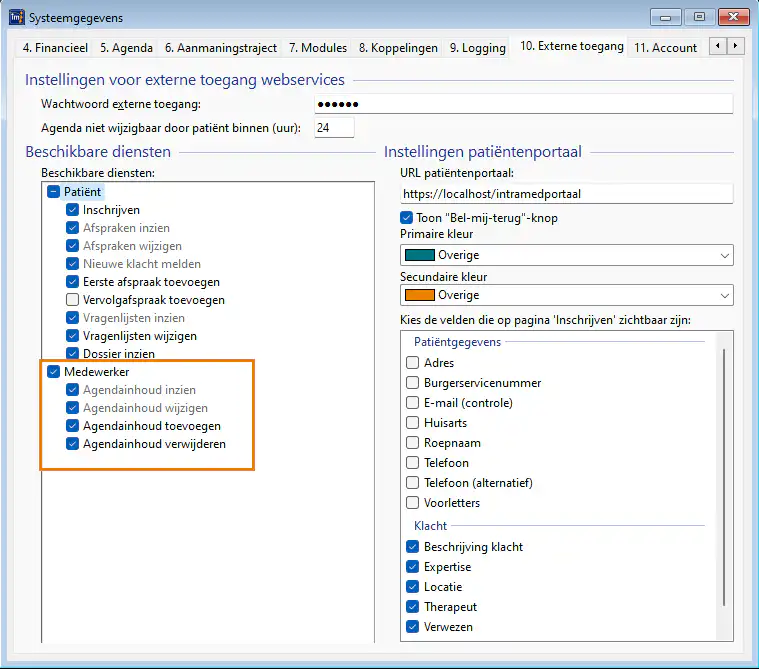Disable the Toon "Bel-mij-terug"-knop option
Screen dimensions: 759x669
(407, 217)
